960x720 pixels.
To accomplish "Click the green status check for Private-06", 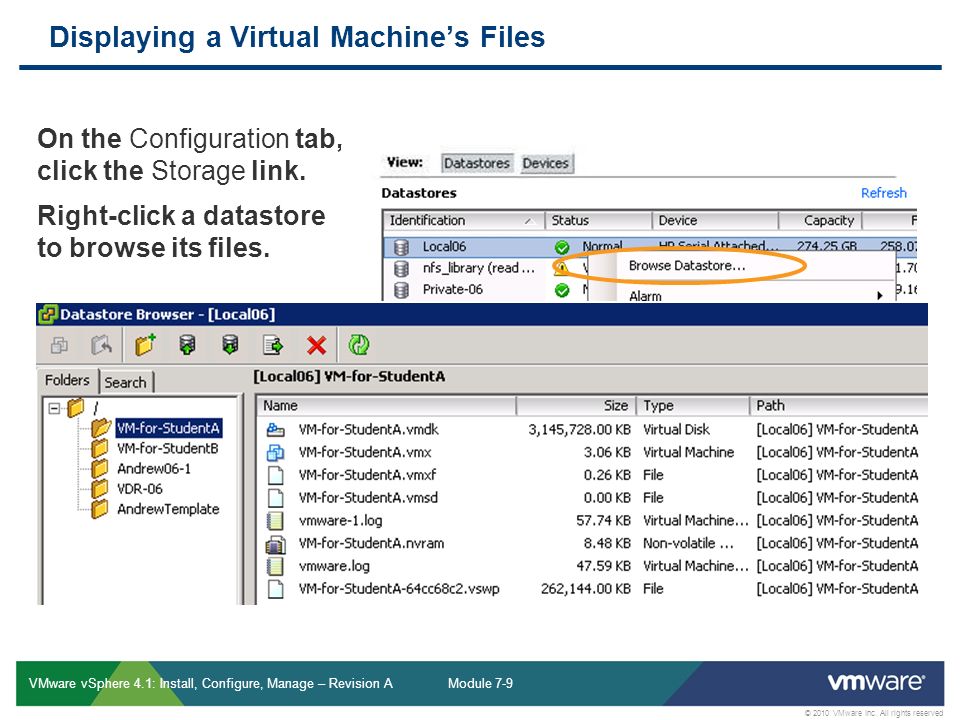I will pos(561,290).
